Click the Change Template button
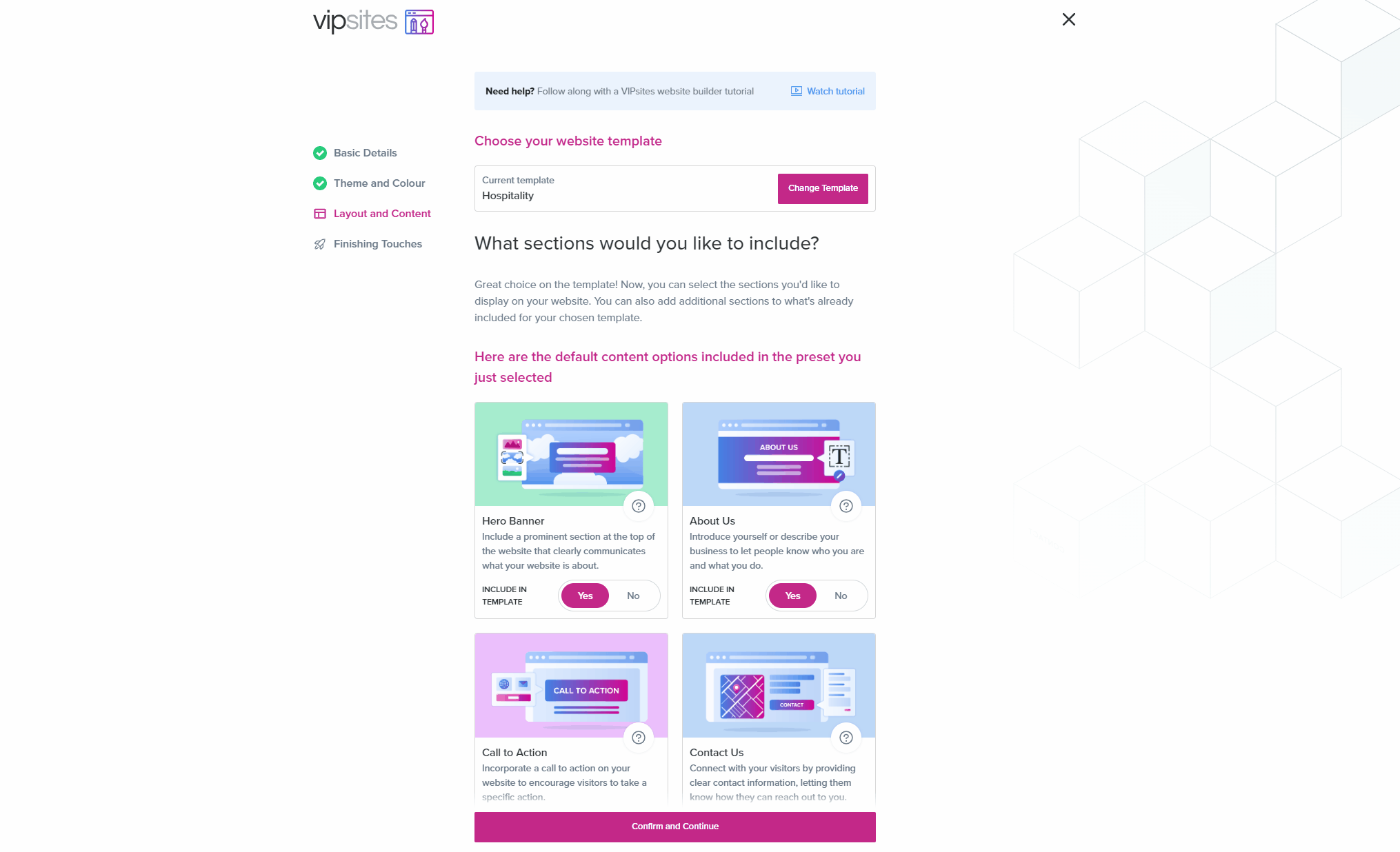 [822, 188]
